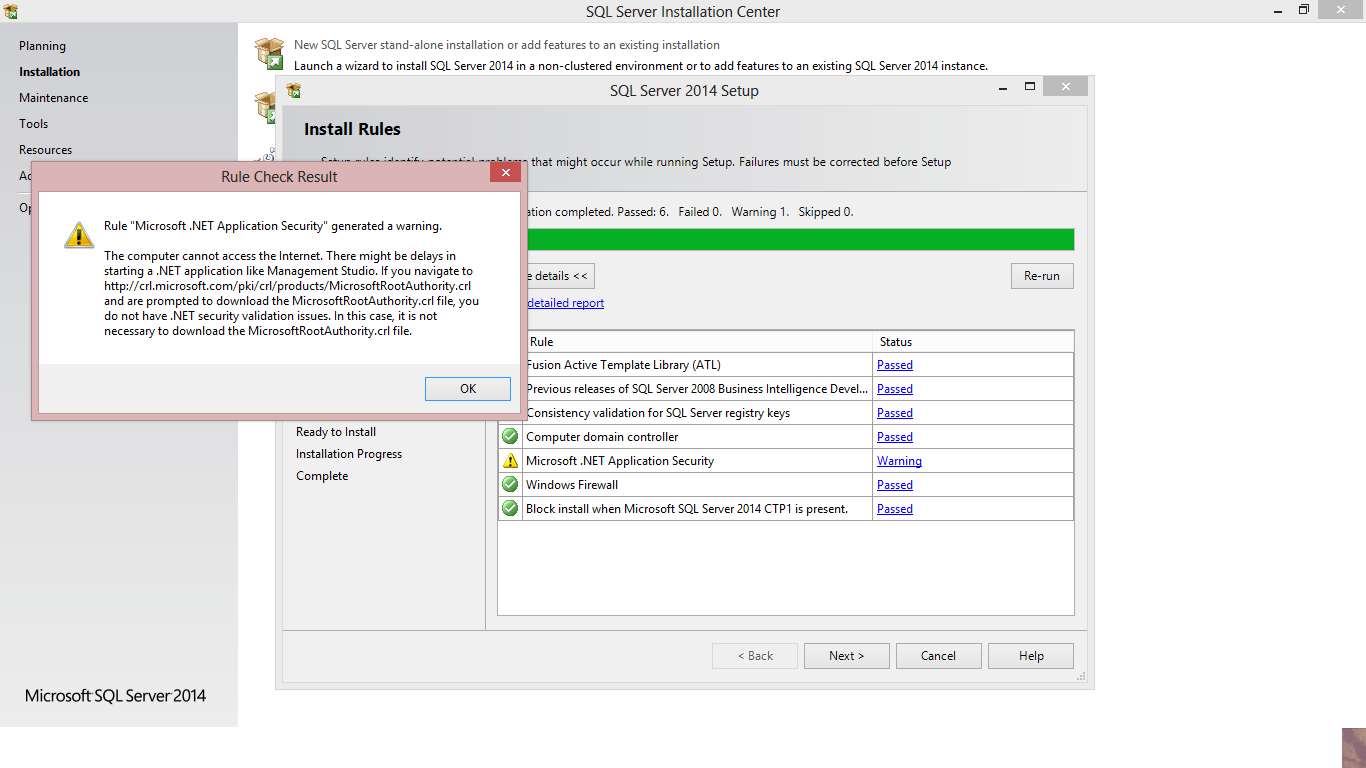Maximize the SQL Server 2014 Setup window
1366x768 pixels.
pos(1029,87)
